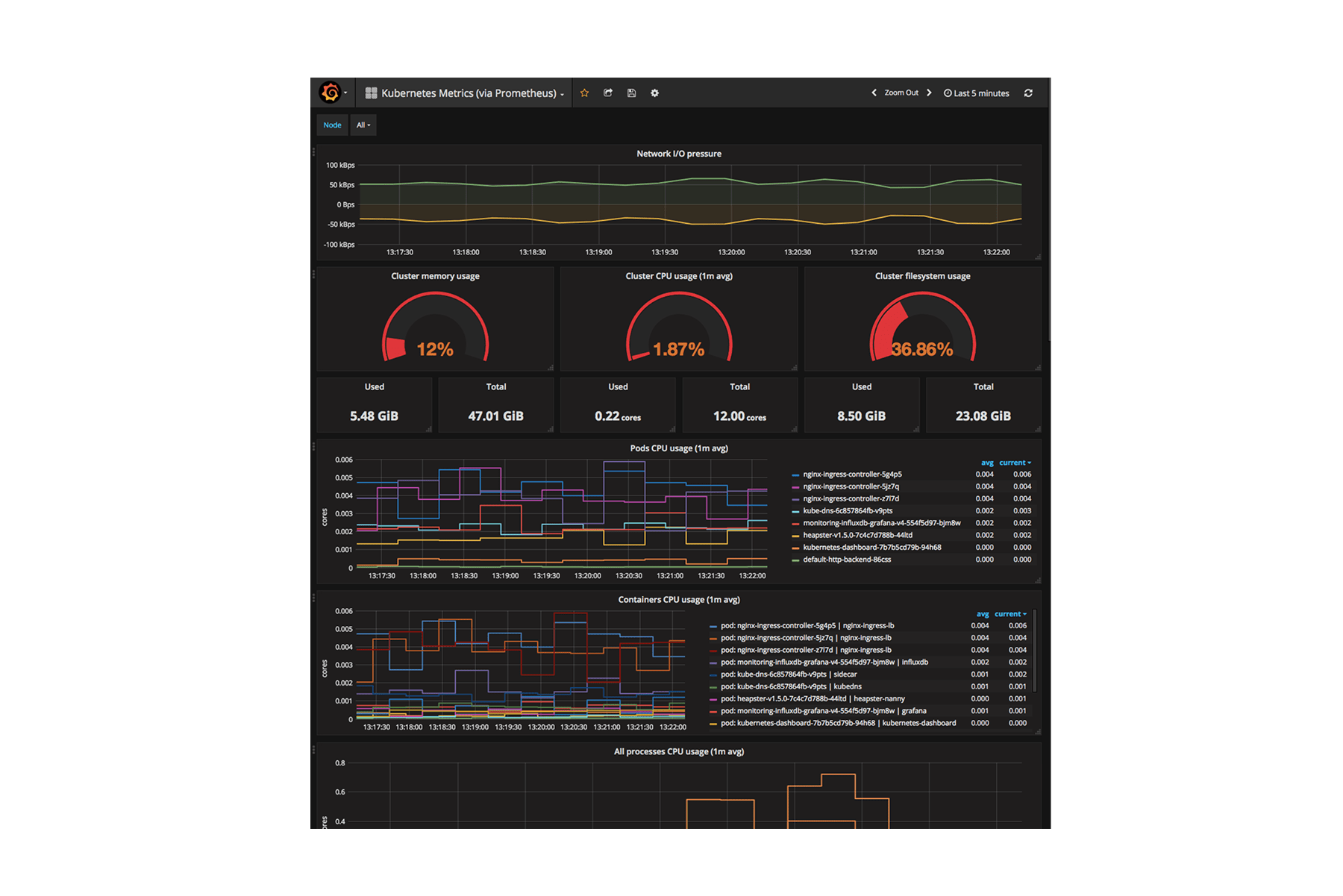
Task: Open the row handle beside Network I/O pressure
Action: point(313,152)
